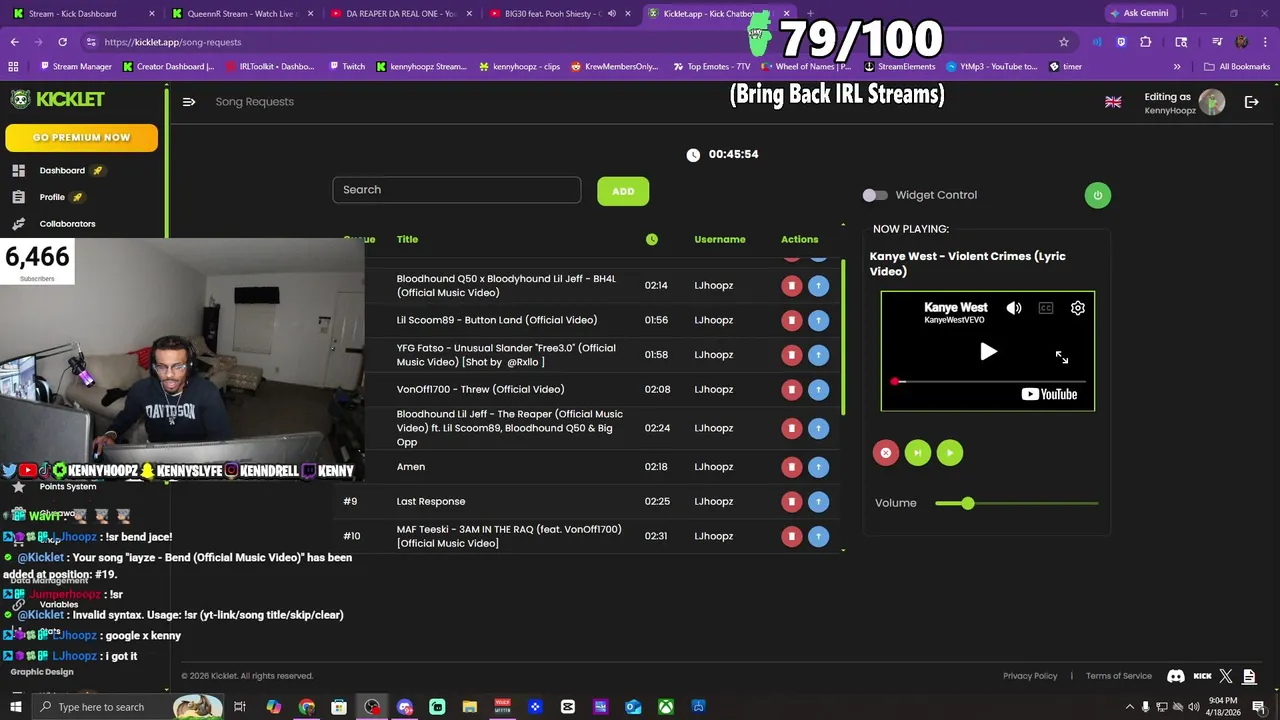Screen dimensions: 1280x720
Task: Seek on the YouTube progress bar
Action: point(988,382)
